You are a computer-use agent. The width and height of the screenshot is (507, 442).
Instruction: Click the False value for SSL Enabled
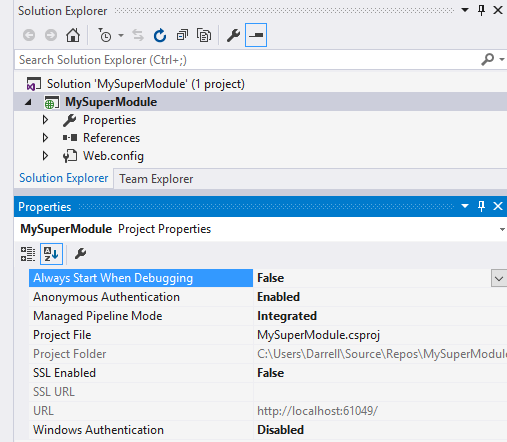point(270,373)
